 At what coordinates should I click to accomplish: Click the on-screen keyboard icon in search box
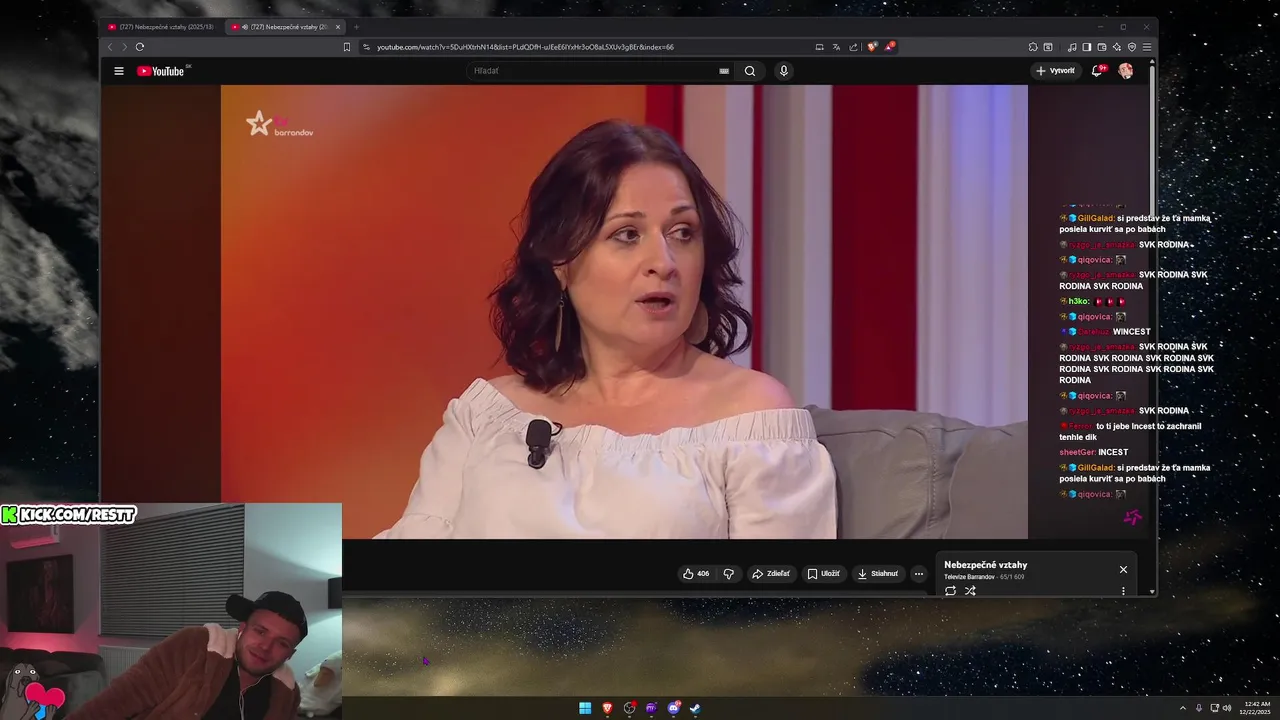[724, 71]
